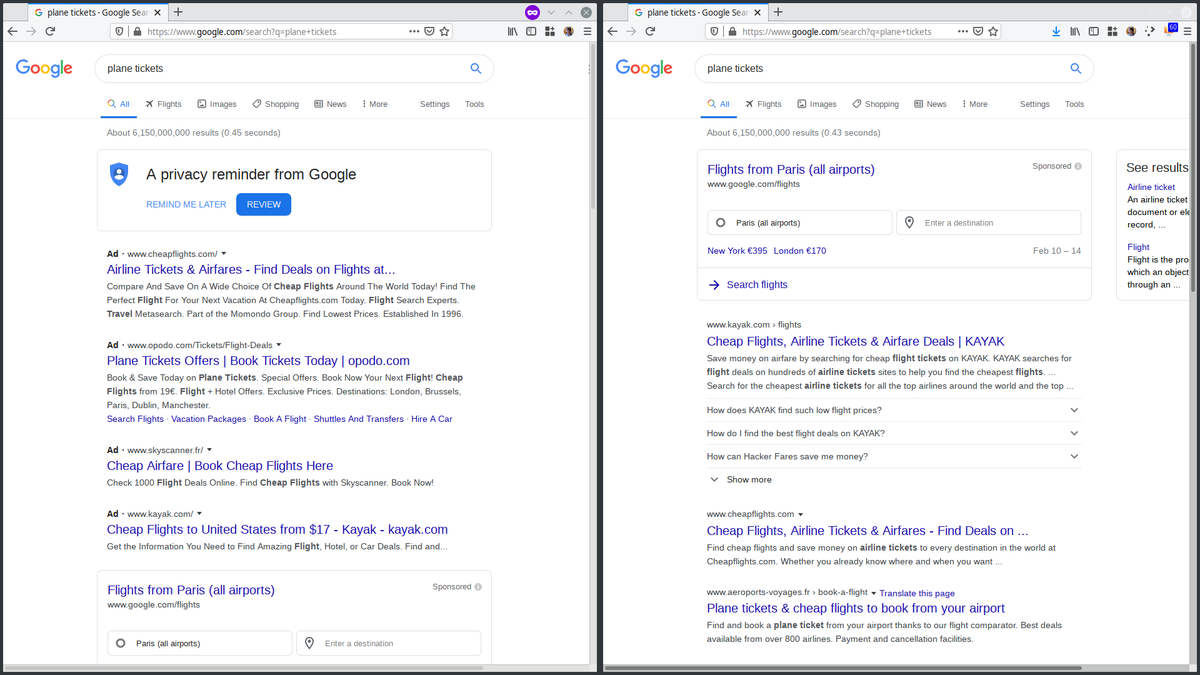
Task: Toggle sidebar icon in left window toolbar
Action: (x=531, y=31)
